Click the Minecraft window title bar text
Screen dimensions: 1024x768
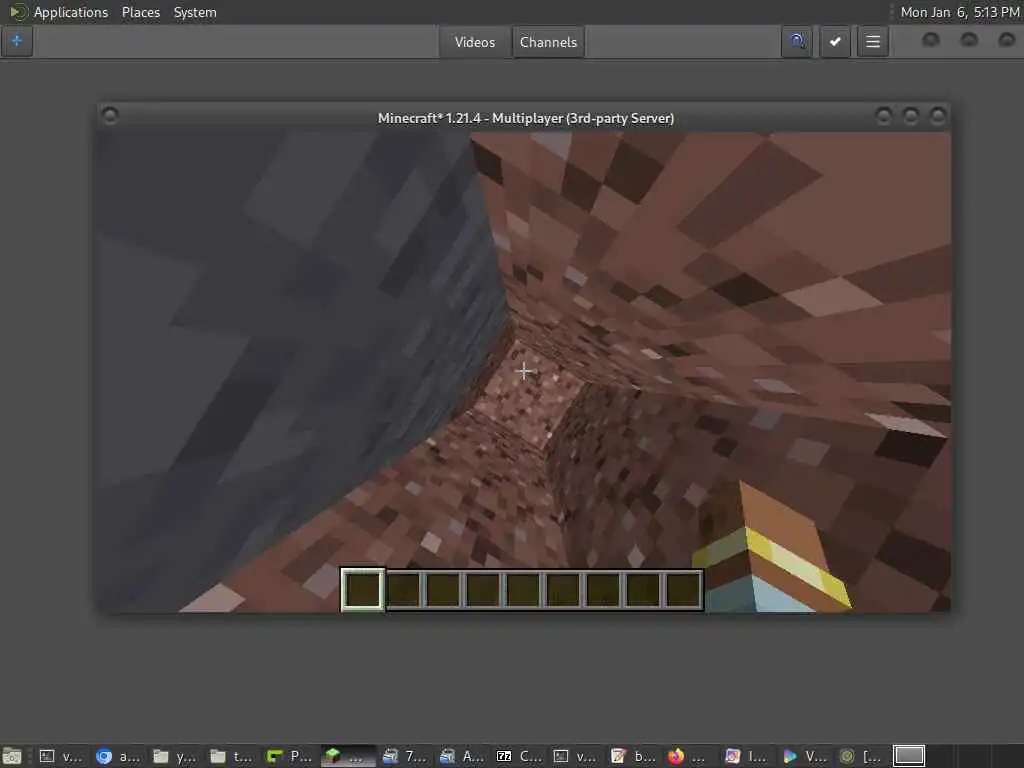pyautogui.click(x=526, y=118)
